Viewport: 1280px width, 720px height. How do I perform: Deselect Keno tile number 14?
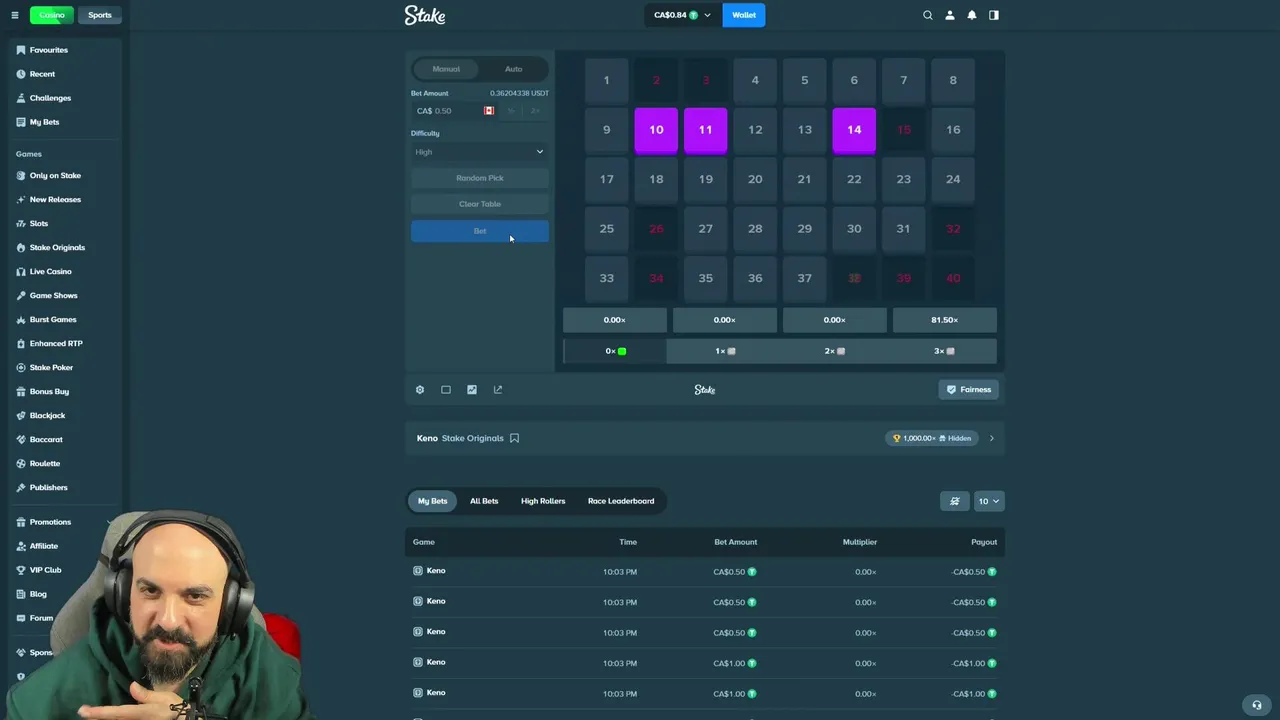(x=854, y=131)
